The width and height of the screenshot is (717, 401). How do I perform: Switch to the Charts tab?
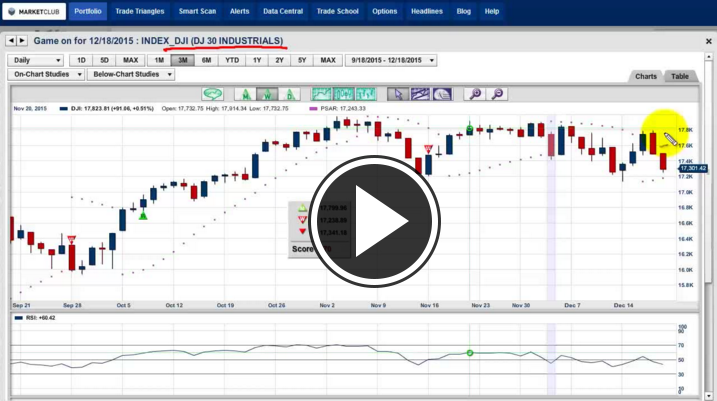646,76
